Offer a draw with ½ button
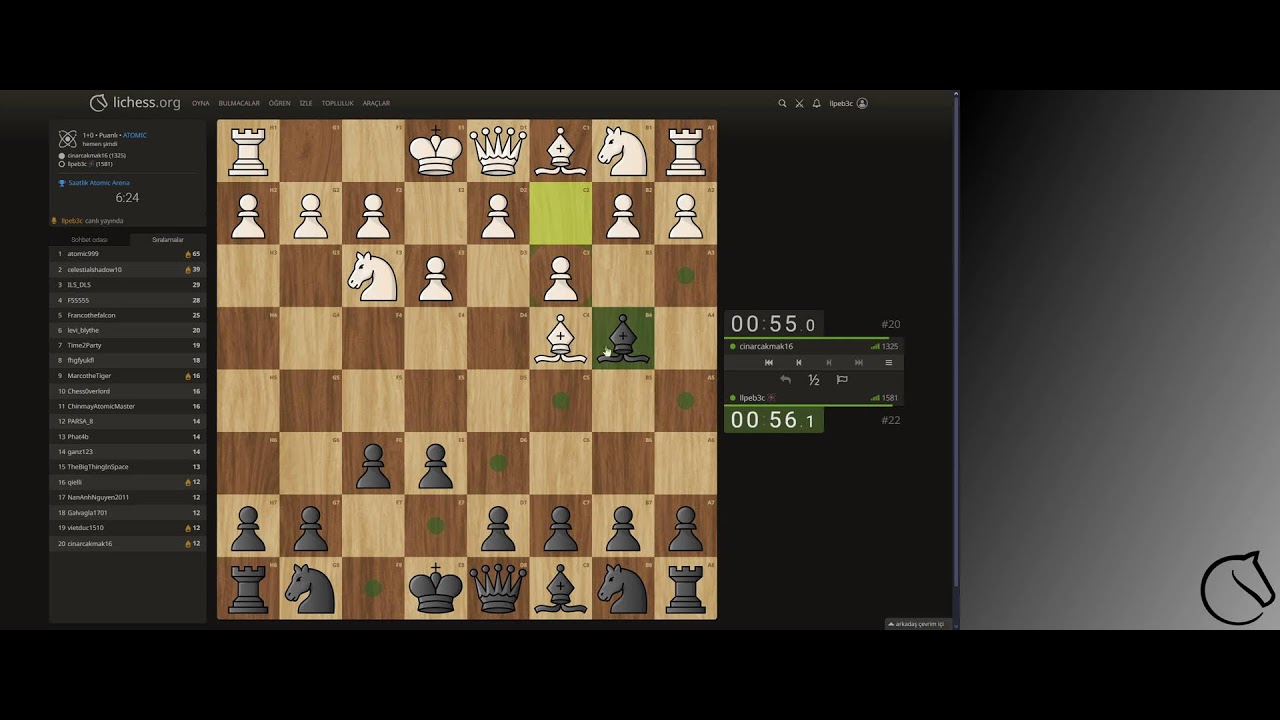The height and width of the screenshot is (720, 1280). [x=814, y=380]
